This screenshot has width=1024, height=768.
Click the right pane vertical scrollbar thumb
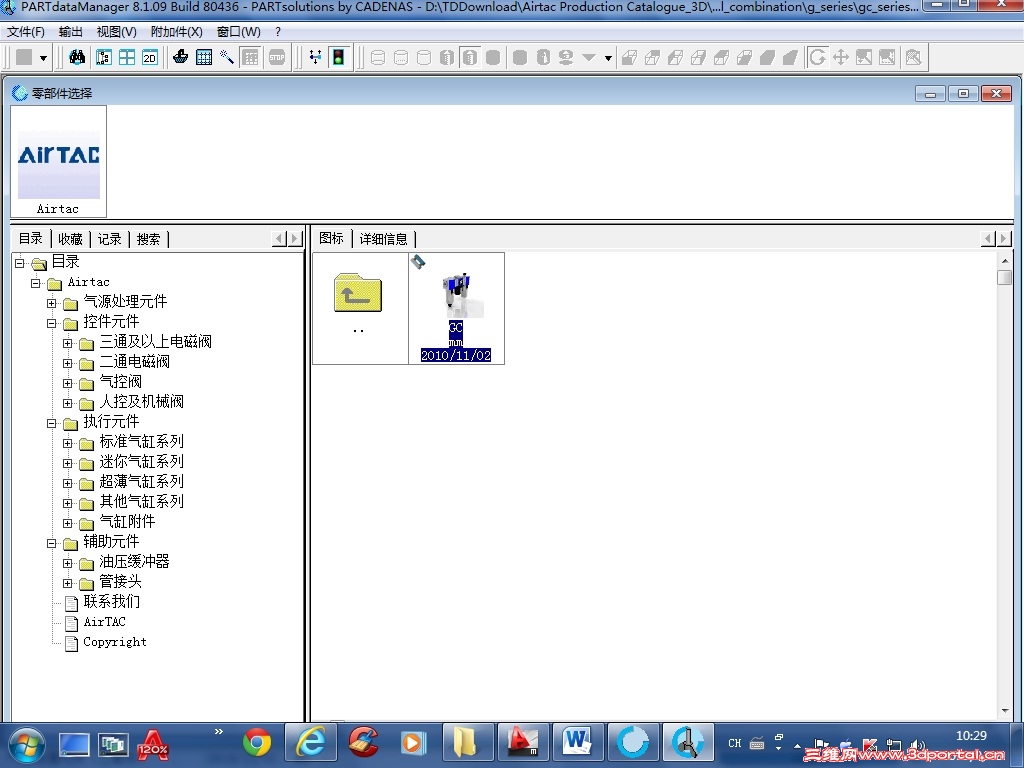(1004, 277)
